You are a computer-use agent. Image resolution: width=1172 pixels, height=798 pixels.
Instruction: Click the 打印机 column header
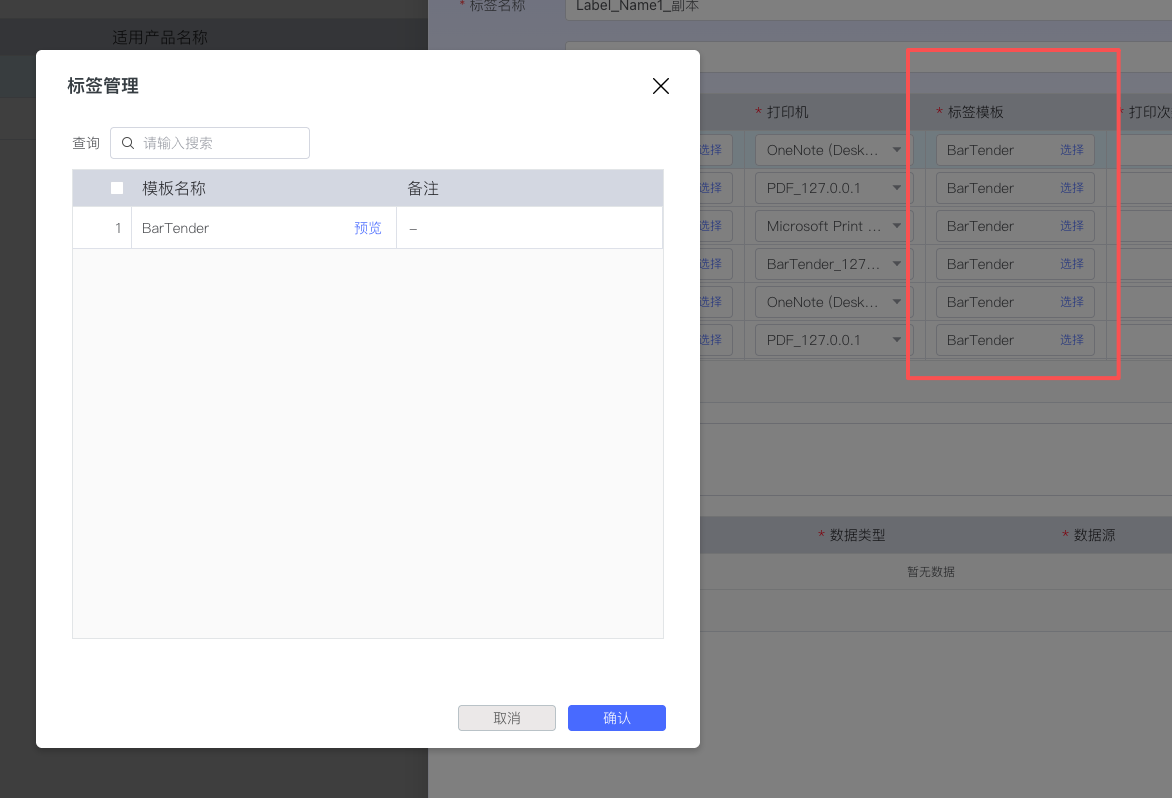(787, 112)
